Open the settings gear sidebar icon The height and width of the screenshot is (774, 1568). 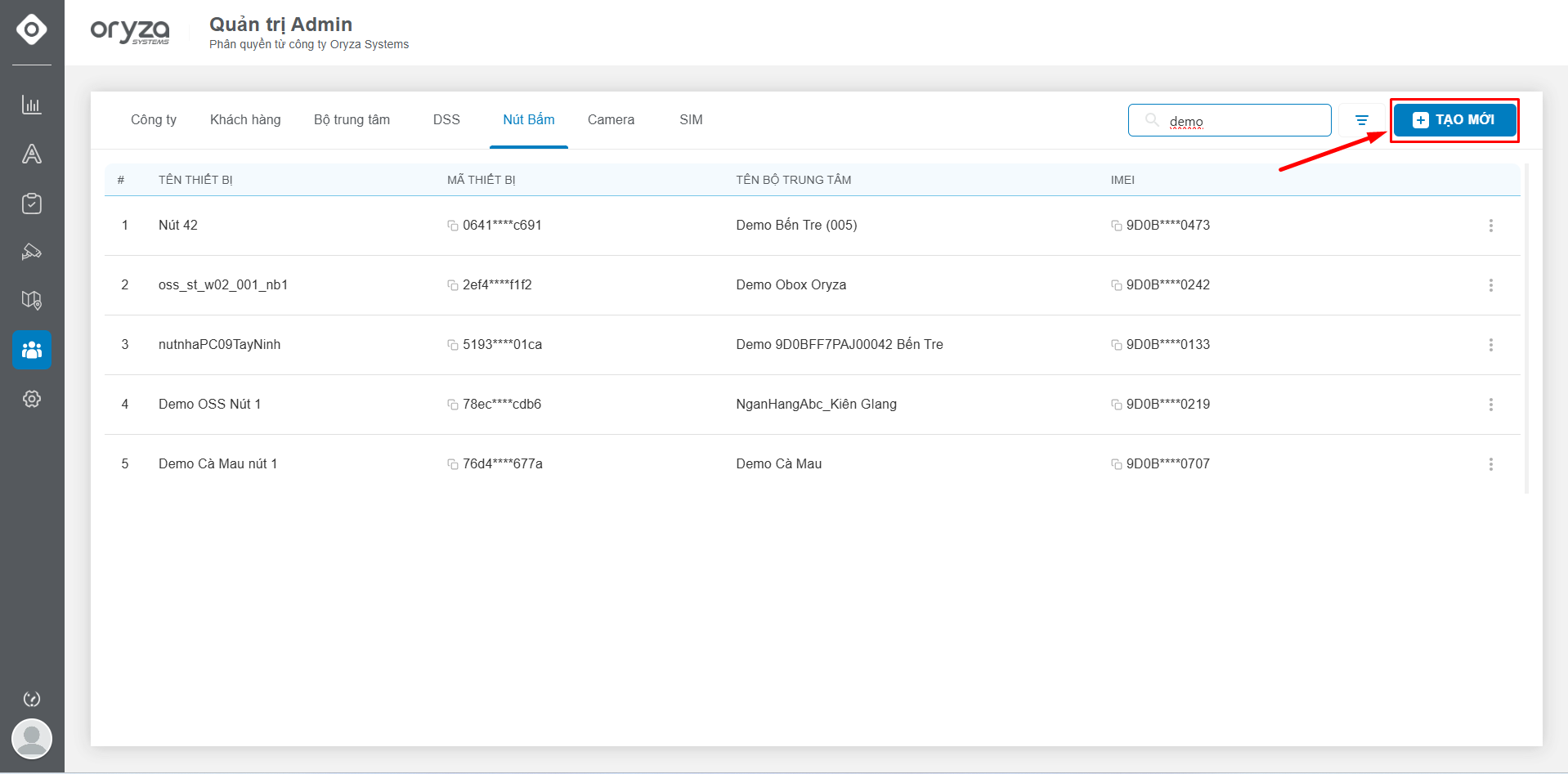pos(32,399)
